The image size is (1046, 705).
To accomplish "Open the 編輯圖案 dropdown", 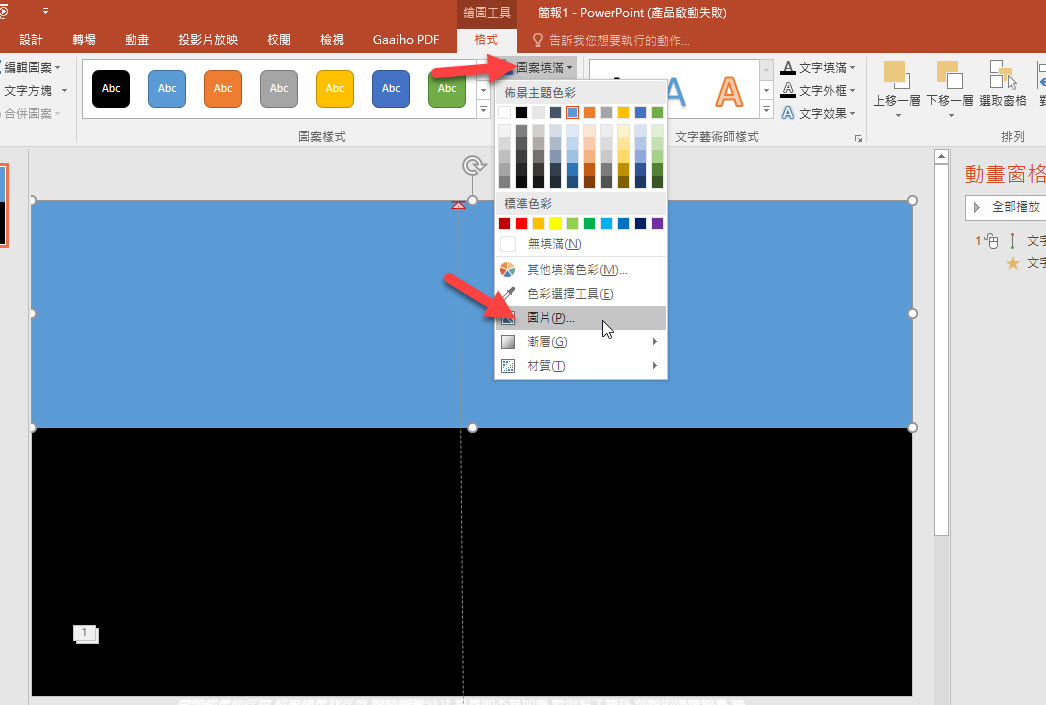I will coord(31,67).
